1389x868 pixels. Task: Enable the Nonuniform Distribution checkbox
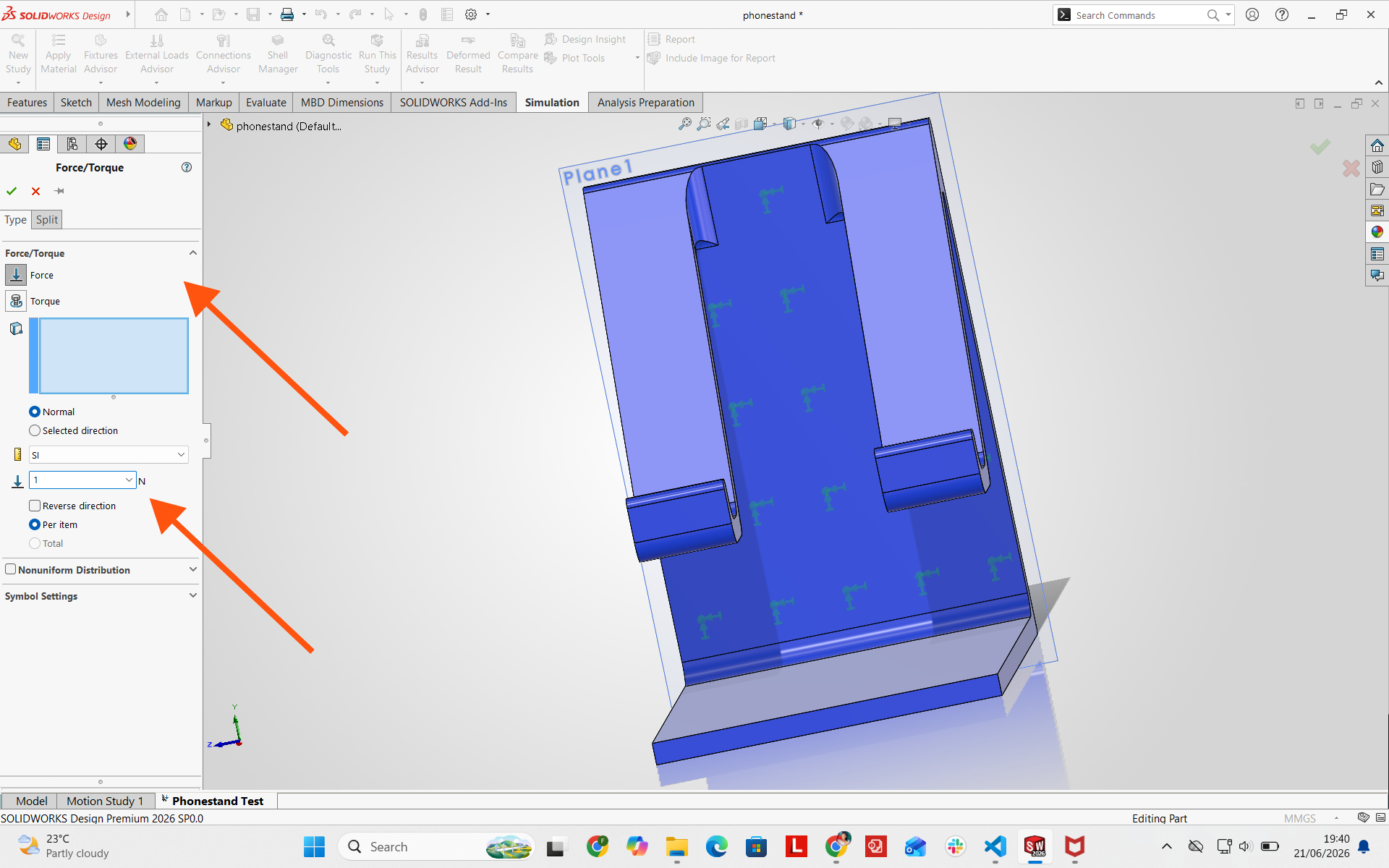(11, 569)
